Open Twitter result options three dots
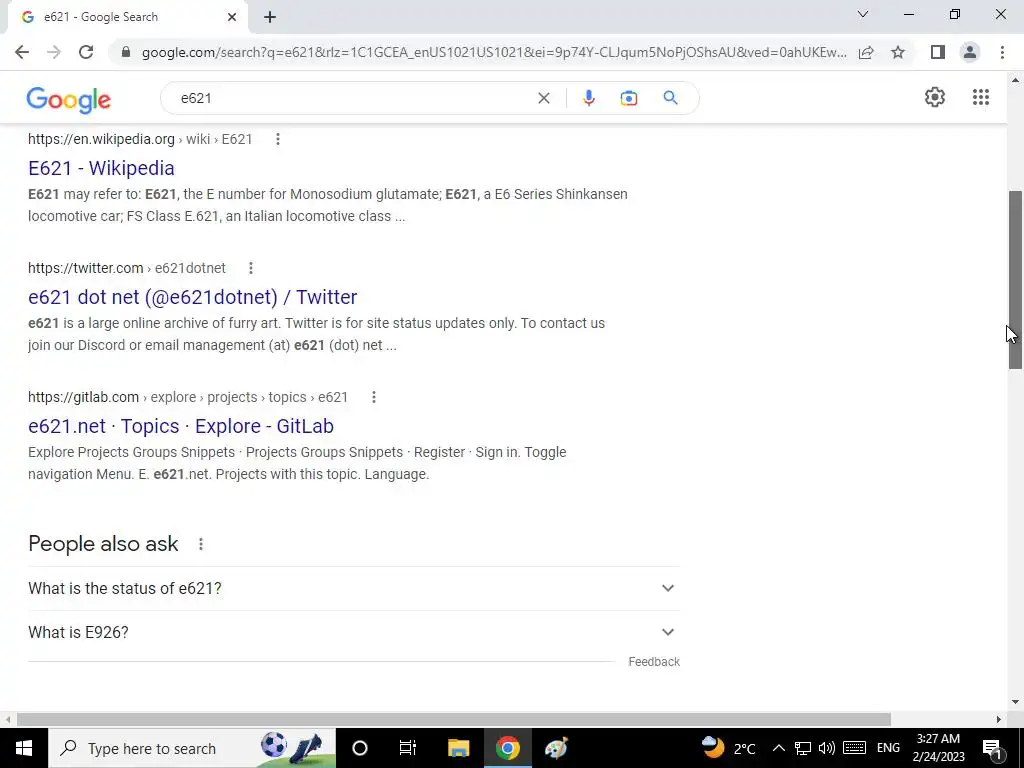 pos(251,268)
